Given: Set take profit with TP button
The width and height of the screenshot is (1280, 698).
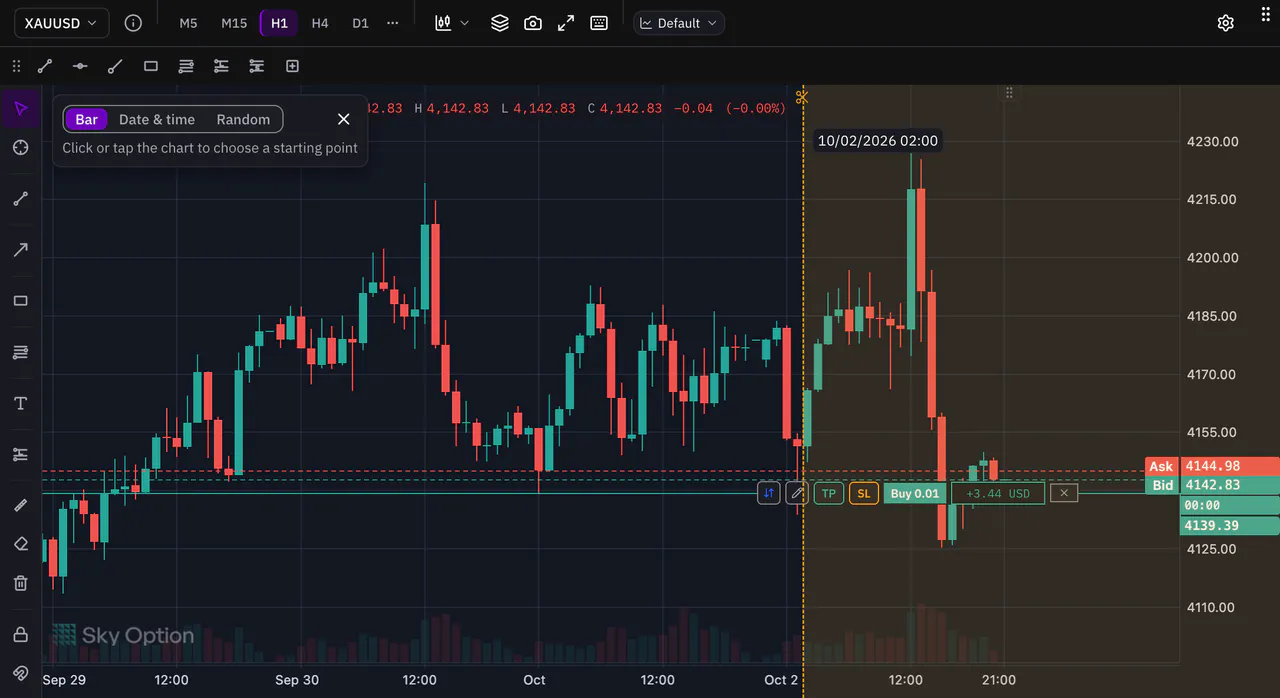Looking at the screenshot, I should 829,493.
